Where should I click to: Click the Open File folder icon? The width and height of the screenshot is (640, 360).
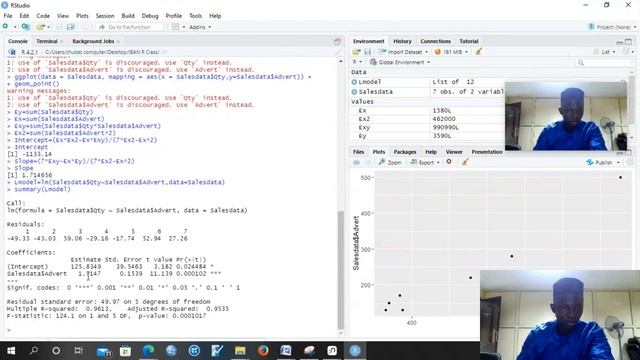pos(40,27)
